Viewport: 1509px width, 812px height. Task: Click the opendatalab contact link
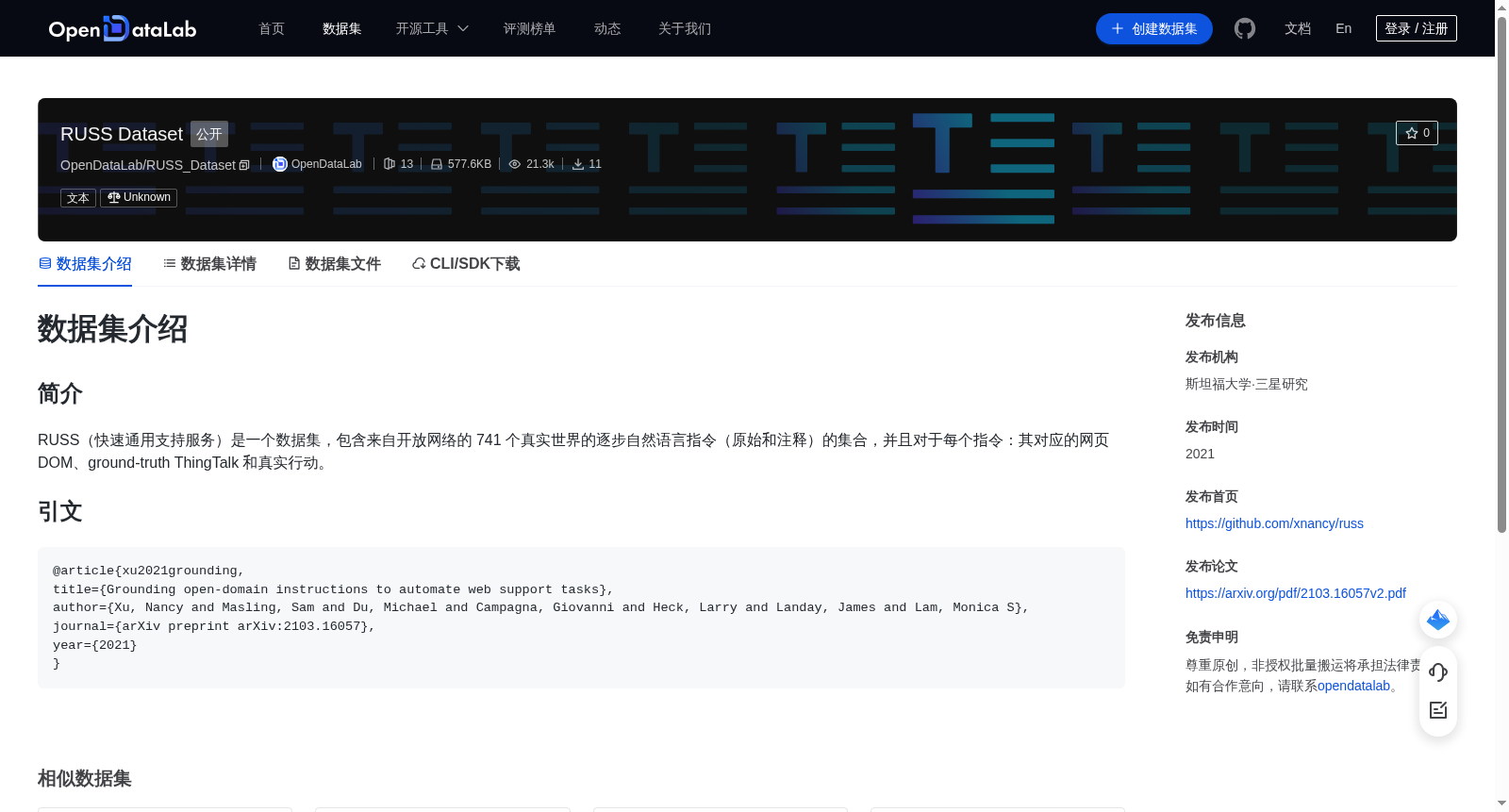click(x=1353, y=686)
